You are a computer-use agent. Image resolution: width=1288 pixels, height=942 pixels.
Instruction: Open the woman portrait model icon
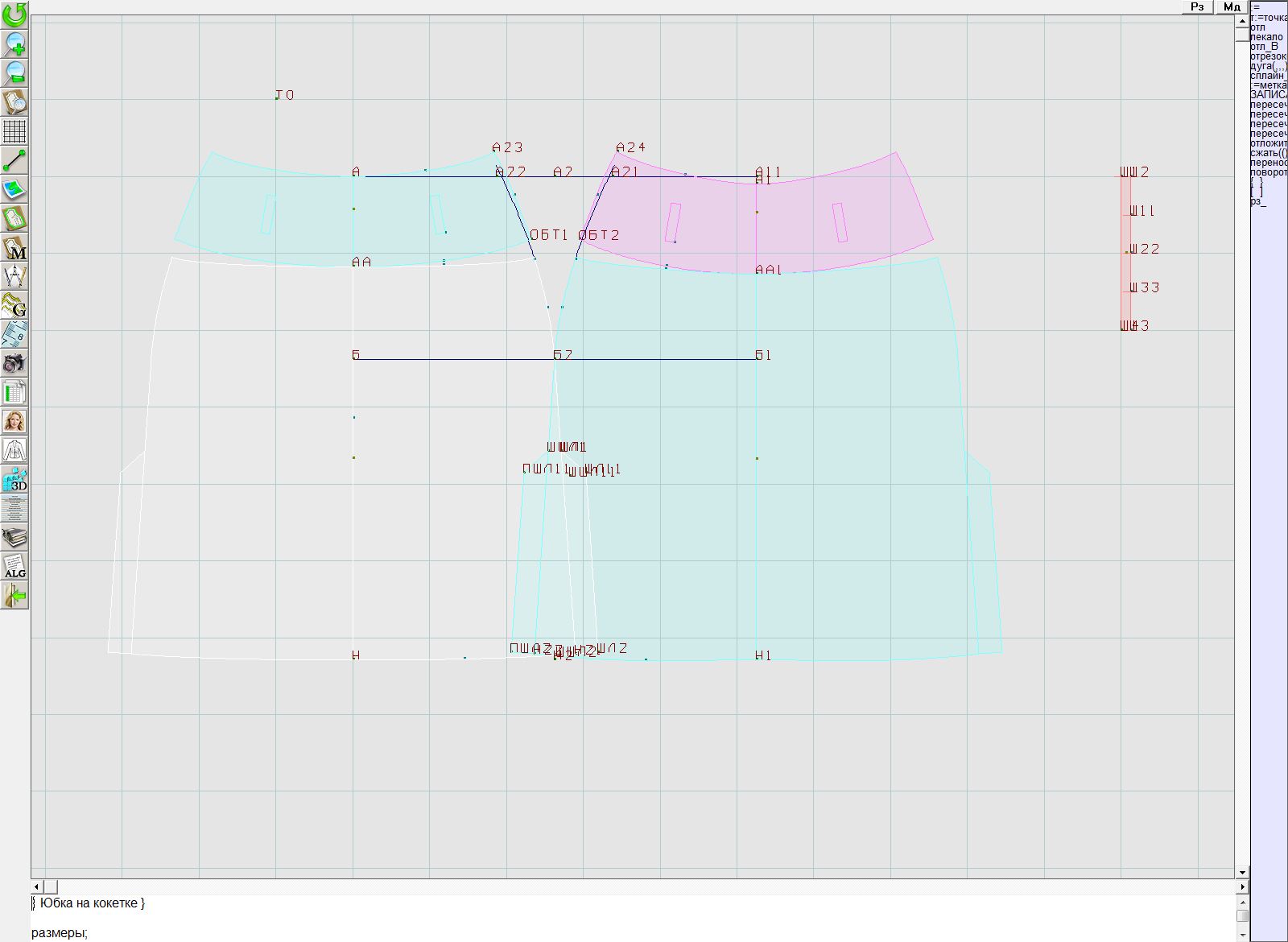click(14, 421)
